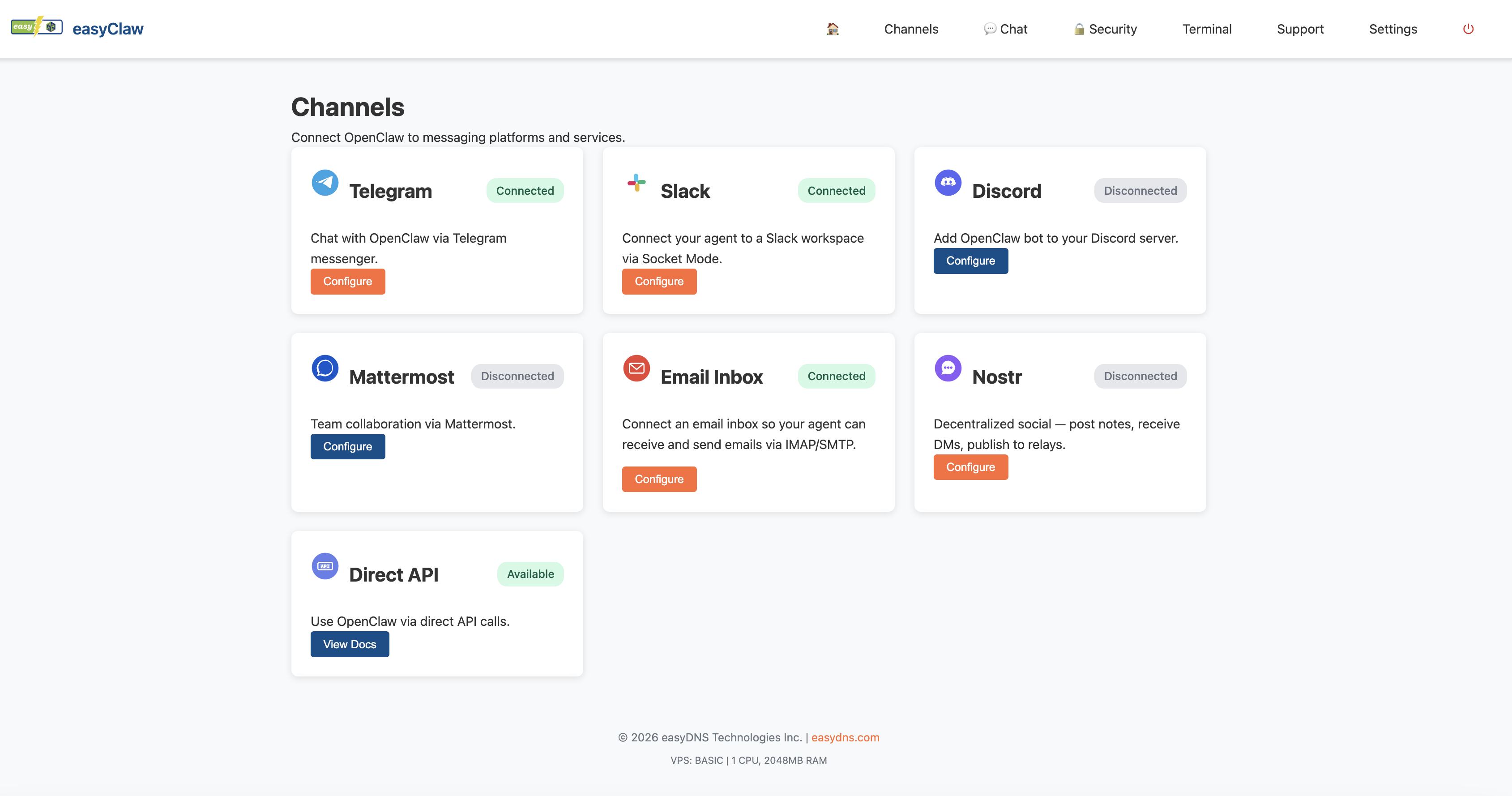Click the Nostr card title
This screenshot has width=1512, height=796.
[997, 377]
